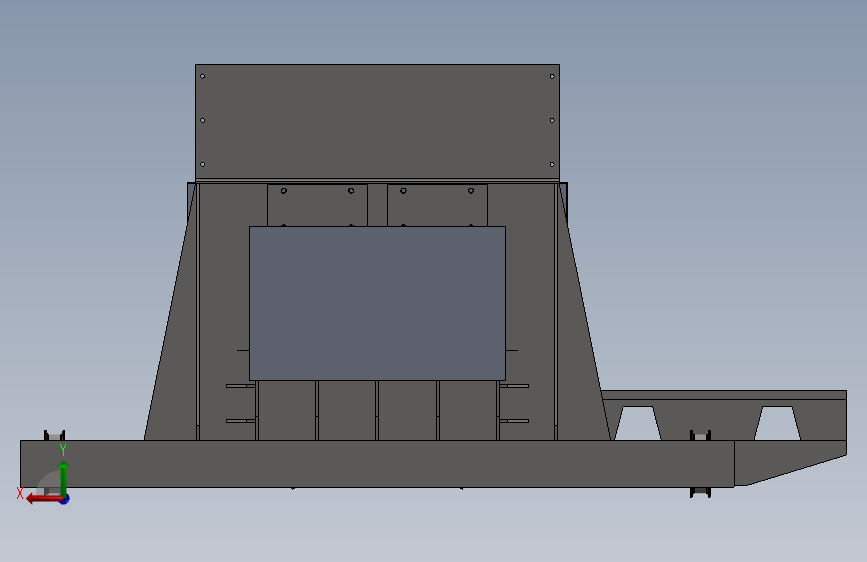This screenshot has width=867, height=562.
Task: Pick the top-right hole of the upper plate
Action: click(x=552, y=76)
